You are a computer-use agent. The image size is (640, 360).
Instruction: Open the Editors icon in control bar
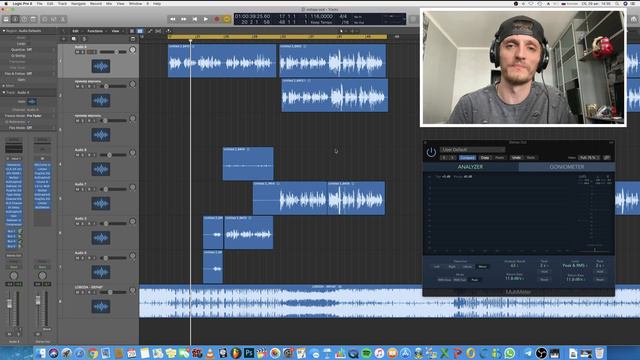[63, 19]
